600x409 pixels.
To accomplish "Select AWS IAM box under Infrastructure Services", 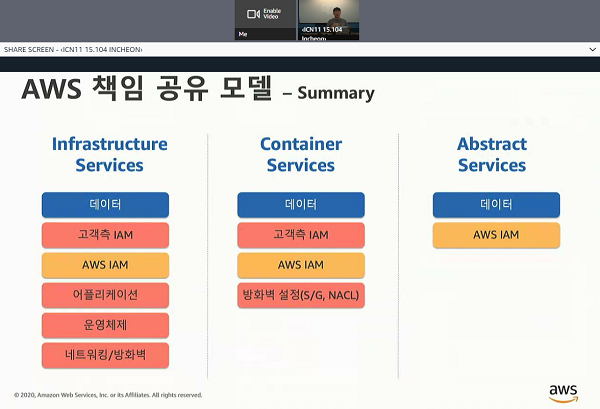I will pyautogui.click(x=105, y=265).
